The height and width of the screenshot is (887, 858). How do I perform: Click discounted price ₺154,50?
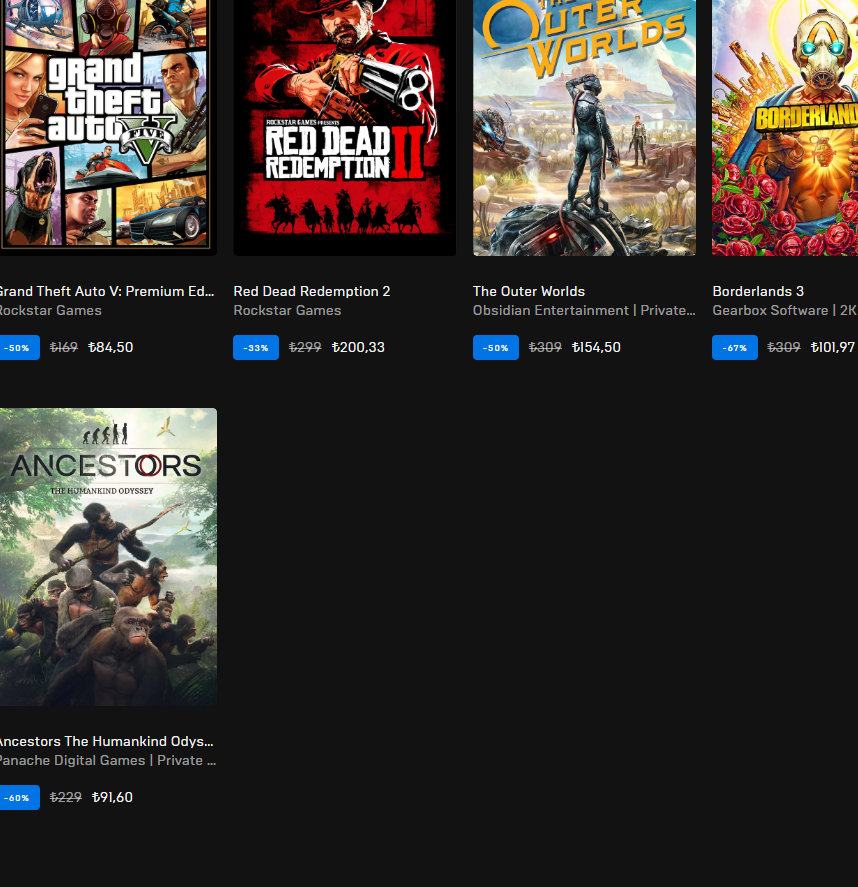click(x=596, y=347)
